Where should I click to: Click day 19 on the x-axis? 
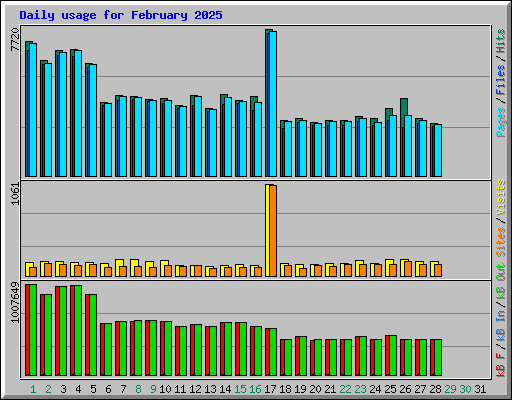pyautogui.click(x=300, y=389)
